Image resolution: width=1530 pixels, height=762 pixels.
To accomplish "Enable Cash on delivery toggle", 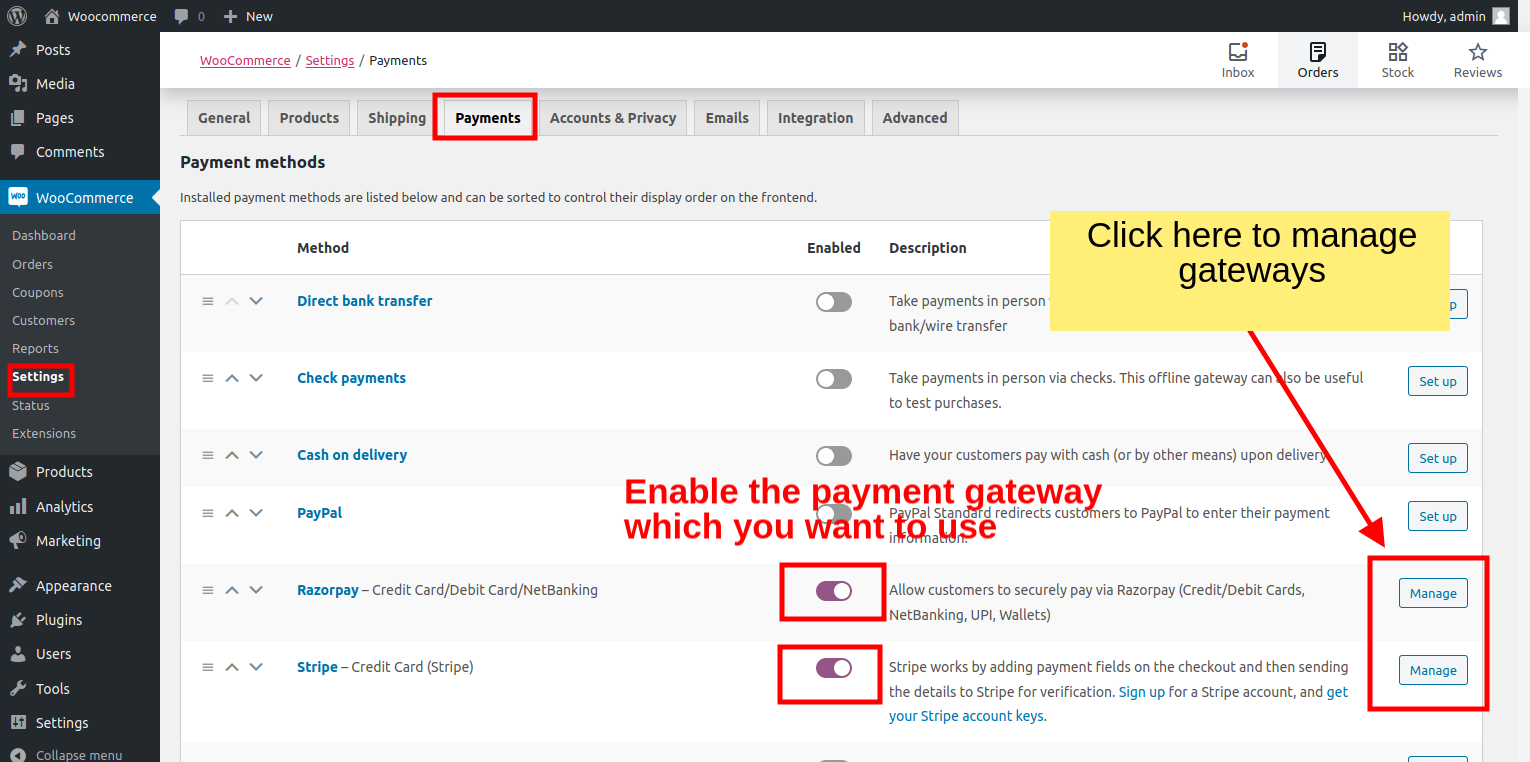I will [x=833, y=456].
